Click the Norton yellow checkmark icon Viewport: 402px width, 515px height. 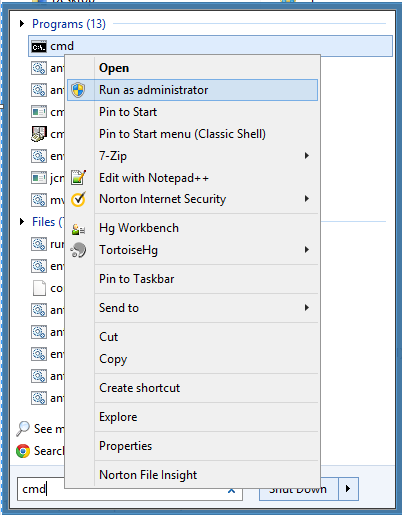(x=79, y=199)
